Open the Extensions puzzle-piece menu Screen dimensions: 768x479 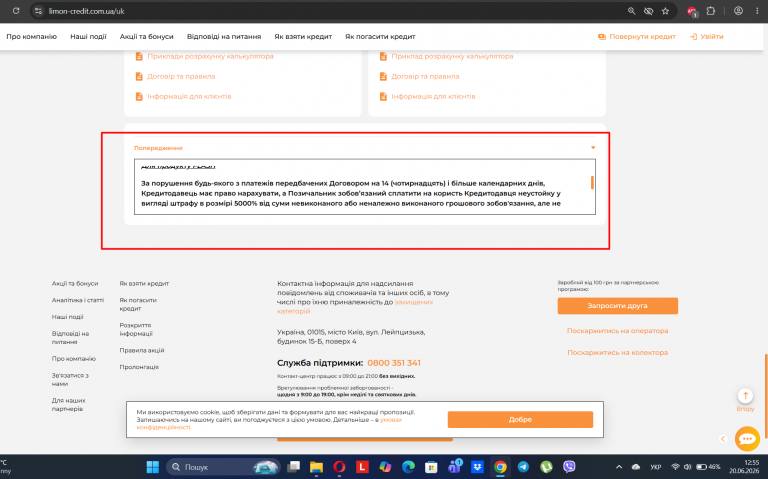point(711,11)
